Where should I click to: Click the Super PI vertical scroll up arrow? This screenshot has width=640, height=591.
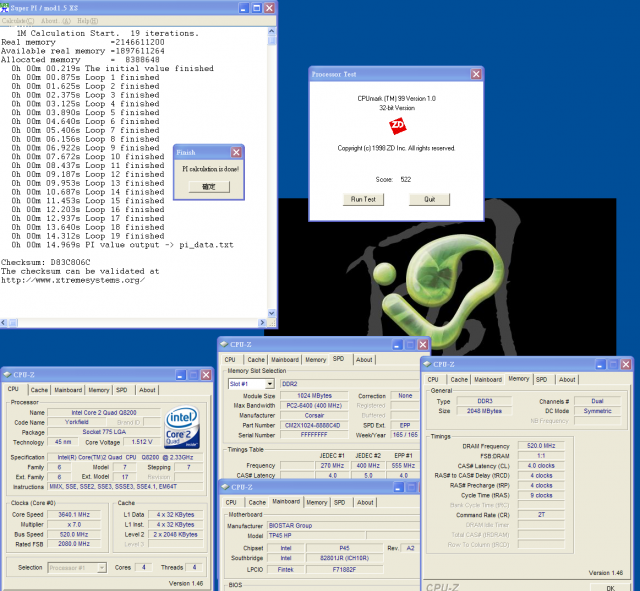272,31
